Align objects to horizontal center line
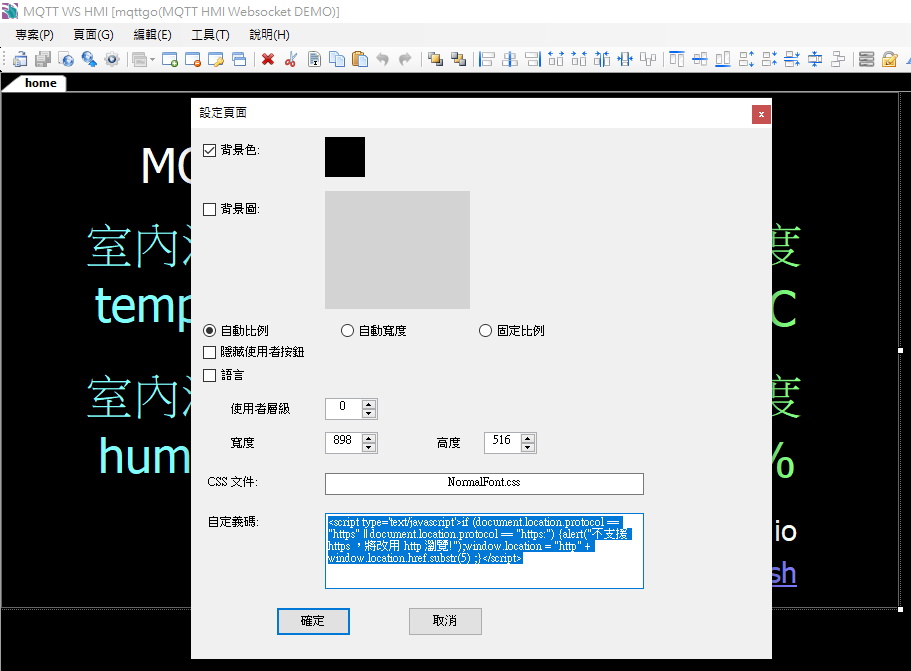 [510, 59]
